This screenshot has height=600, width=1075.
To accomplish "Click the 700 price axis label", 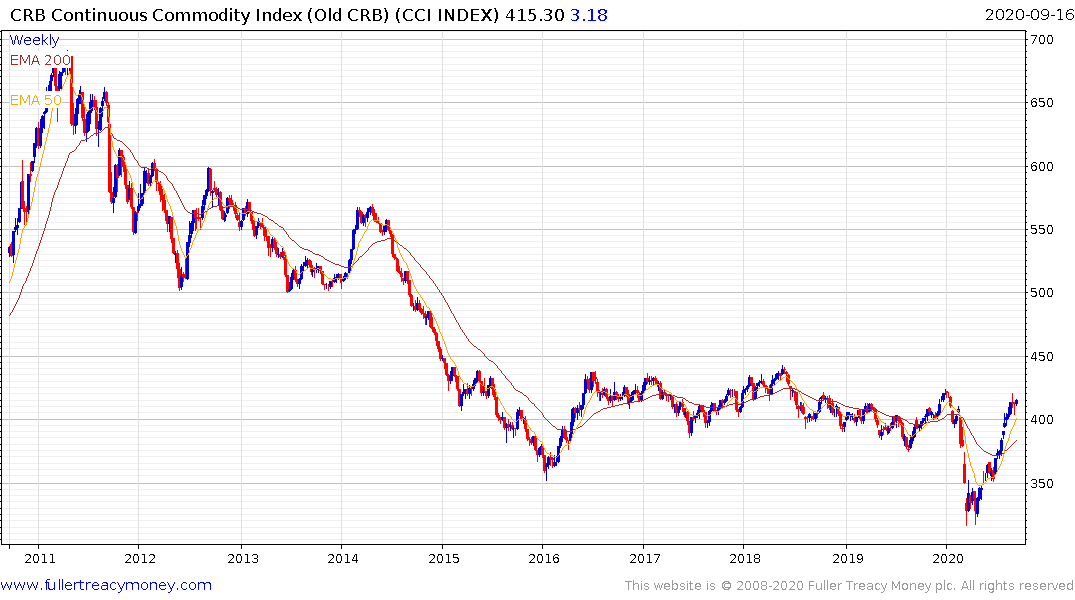I will point(1041,40).
